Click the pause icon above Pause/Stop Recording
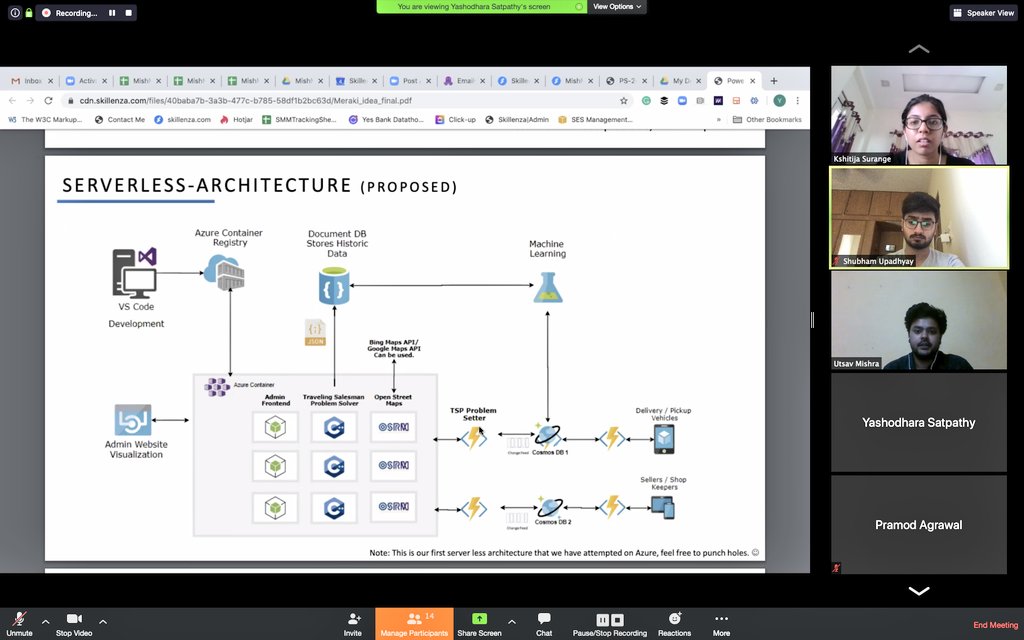This screenshot has height=640, width=1024. click(x=602, y=620)
